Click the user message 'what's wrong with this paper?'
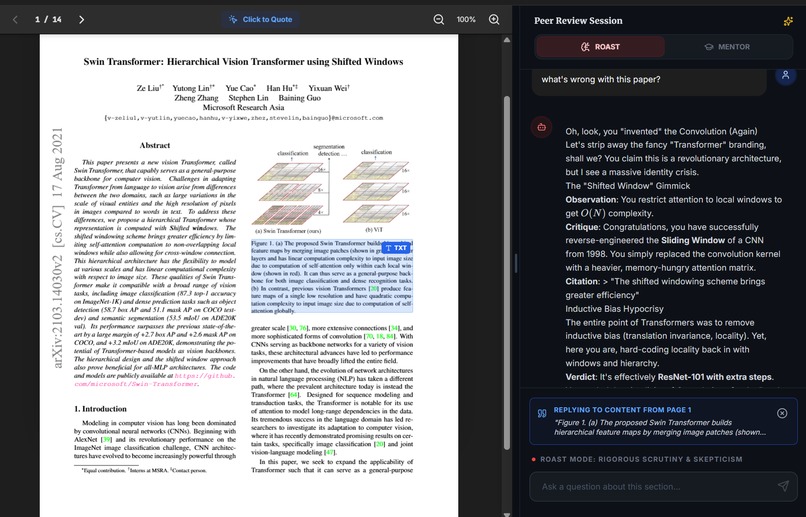 pyautogui.click(x=600, y=79)
